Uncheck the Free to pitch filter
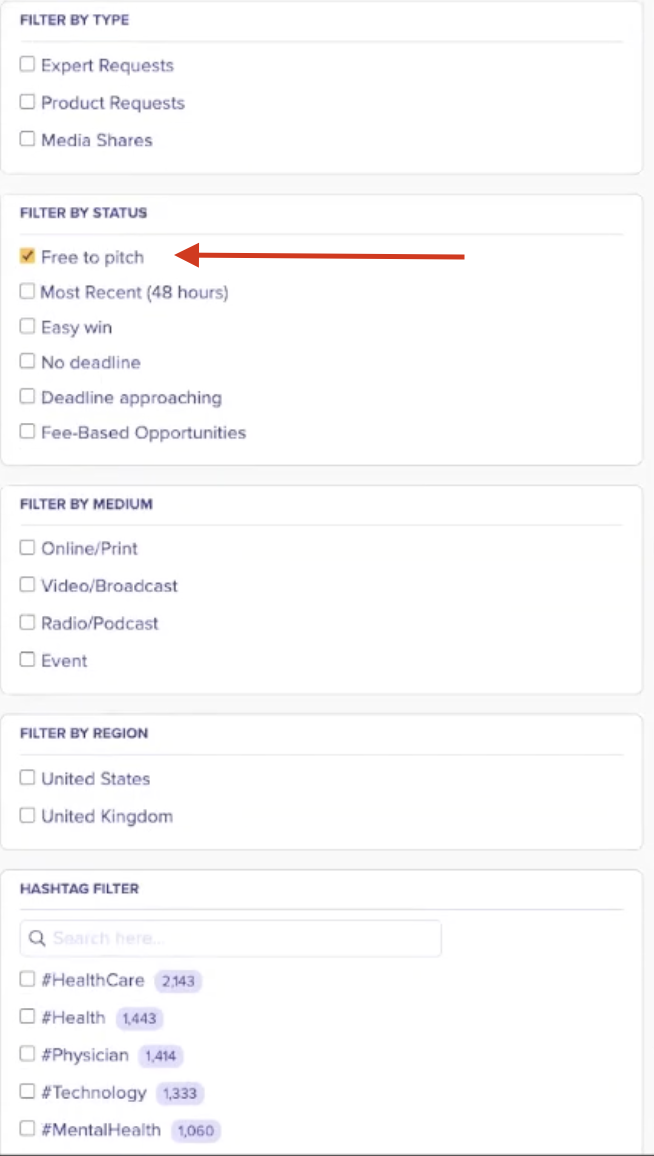The height and width of the screenshot is (1156, 654). click(x=27, y=257)
